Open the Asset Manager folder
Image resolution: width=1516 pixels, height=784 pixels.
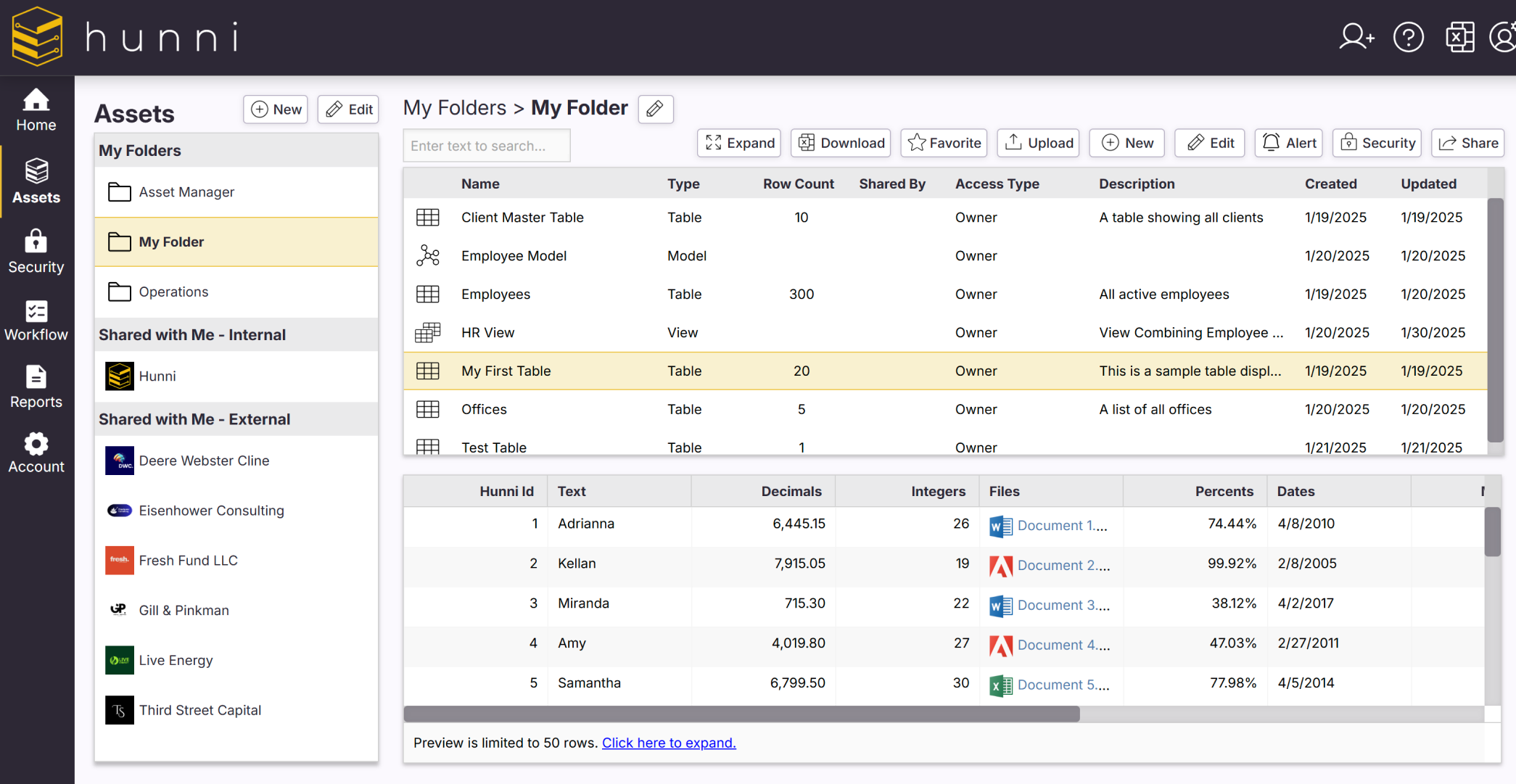[186, 192]
